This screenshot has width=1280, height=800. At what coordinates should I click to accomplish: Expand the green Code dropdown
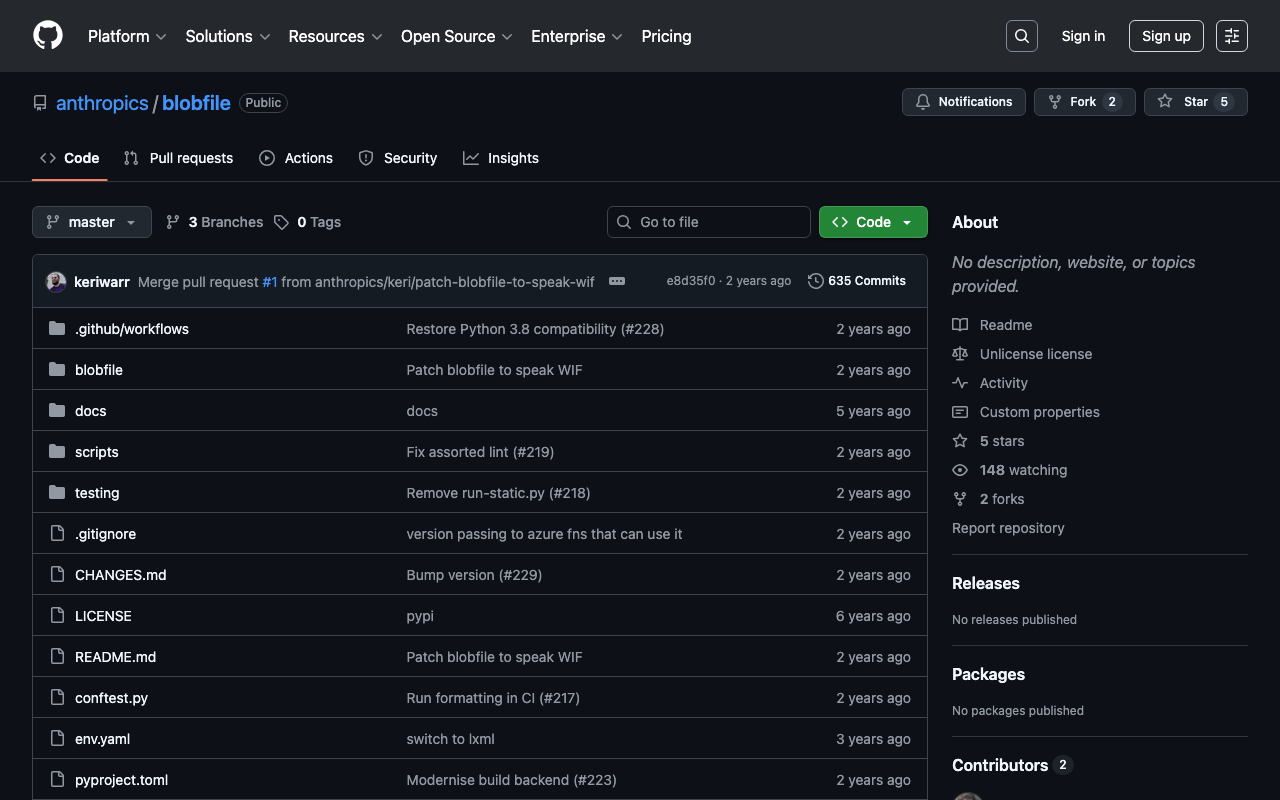tap(873, 222)
